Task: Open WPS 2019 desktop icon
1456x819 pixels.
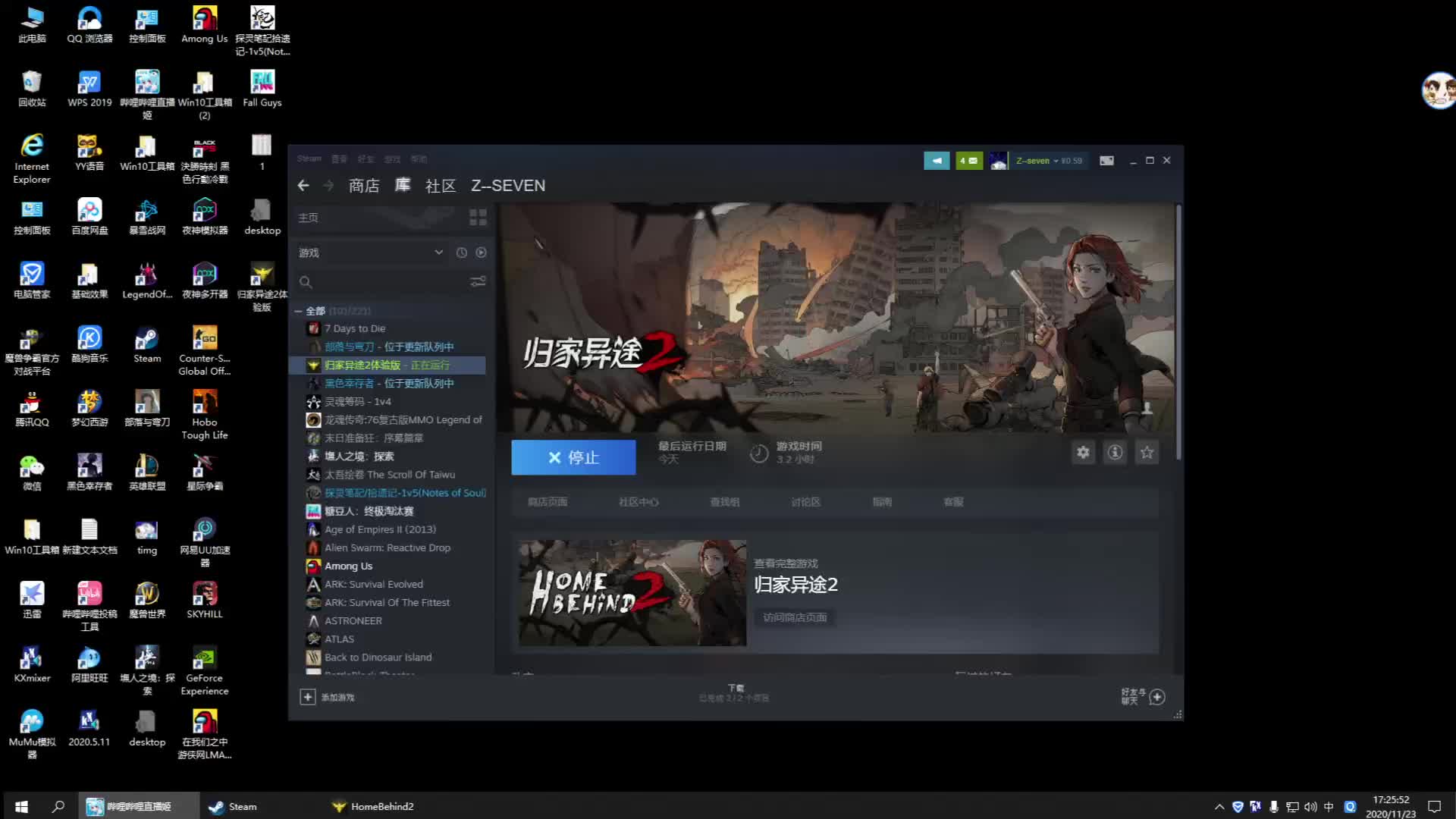Action: 89,89
